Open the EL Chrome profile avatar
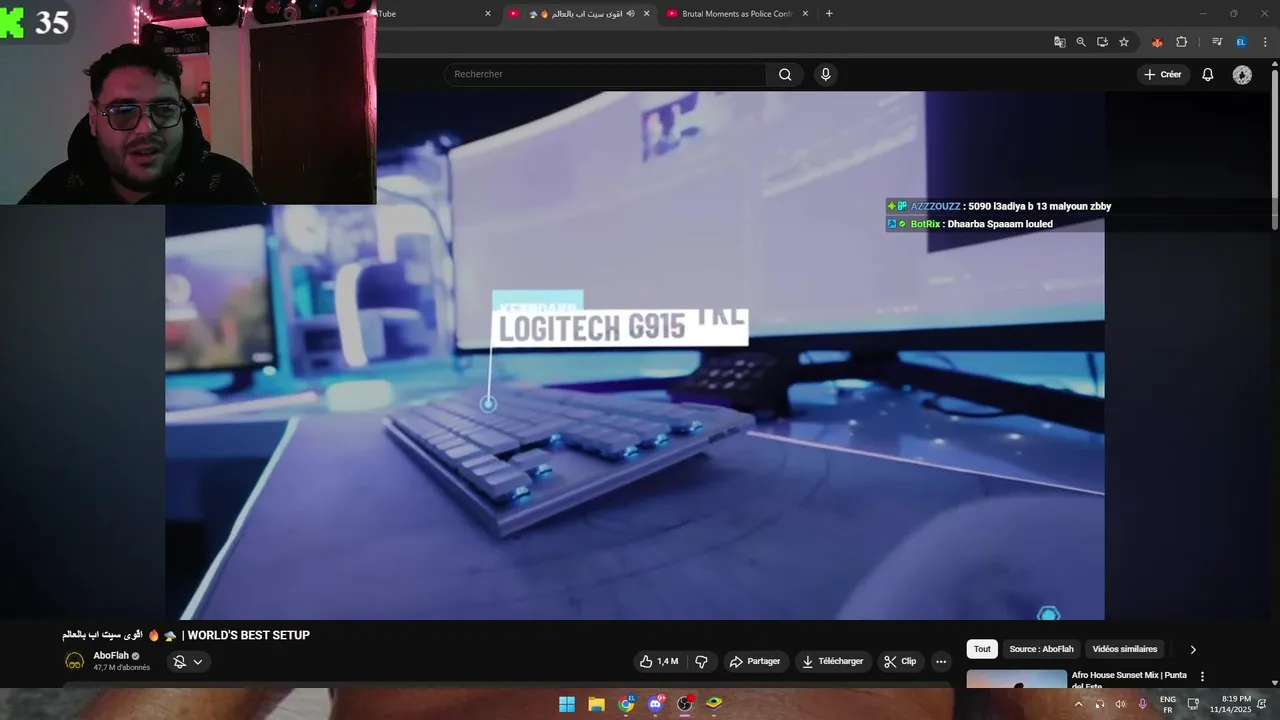The width and height of the screenshot is (1280, 720). point(1241,42)
